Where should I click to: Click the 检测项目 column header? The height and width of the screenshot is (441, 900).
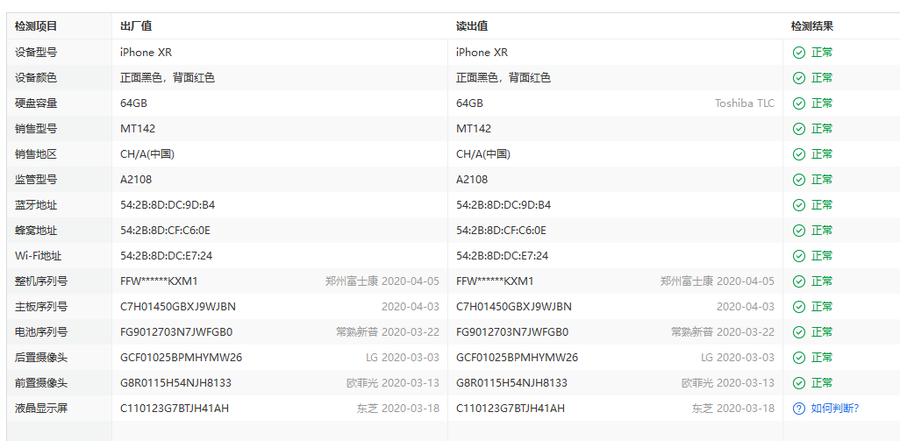pos(36,26)
